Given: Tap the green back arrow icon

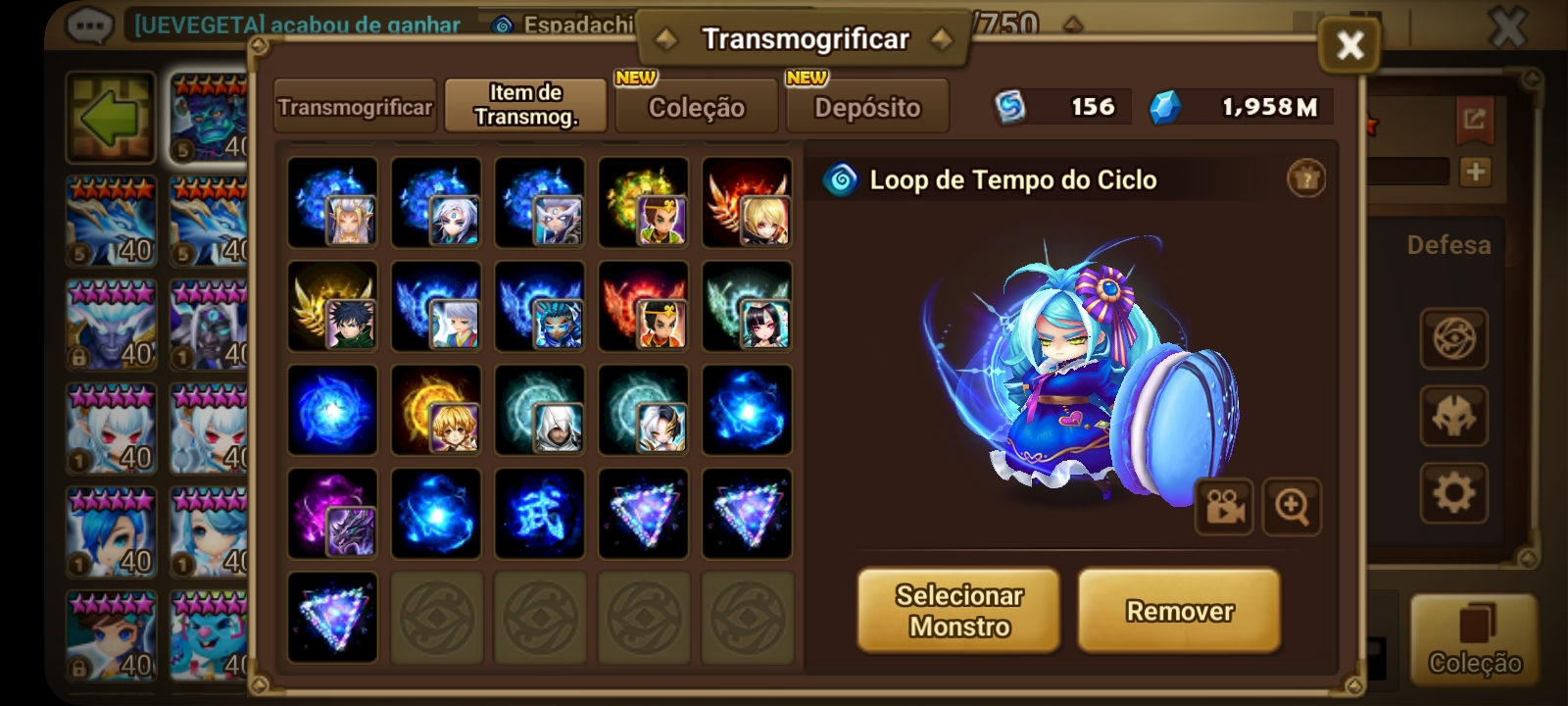Looking at the screenshot, I should [111, 118].
